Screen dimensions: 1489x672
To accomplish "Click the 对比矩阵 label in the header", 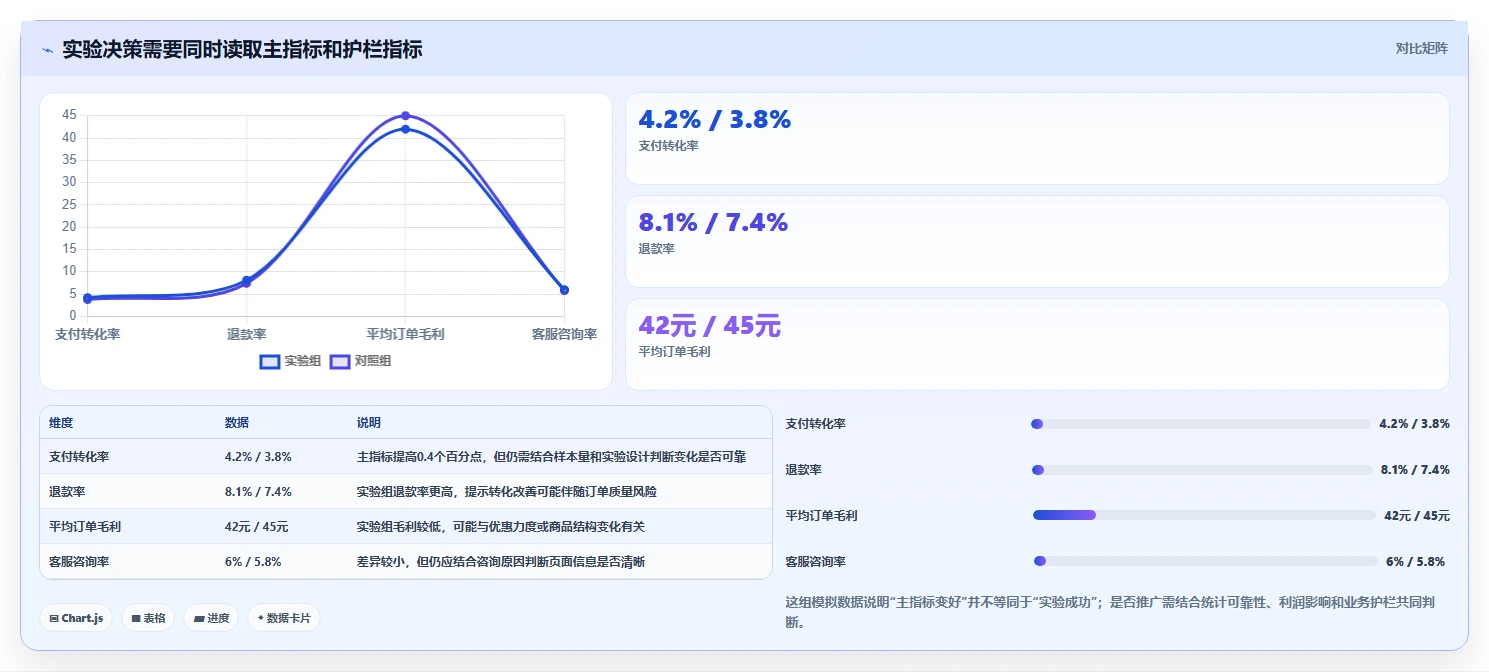I will click(1421, 48).
